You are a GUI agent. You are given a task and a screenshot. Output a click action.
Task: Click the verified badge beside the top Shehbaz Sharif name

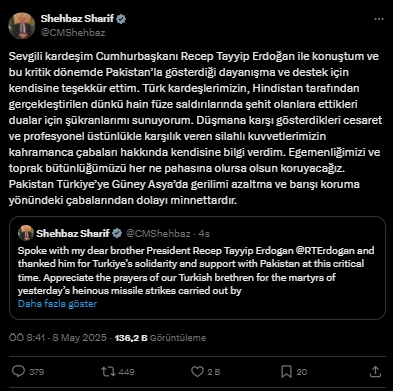coord(121,19)
